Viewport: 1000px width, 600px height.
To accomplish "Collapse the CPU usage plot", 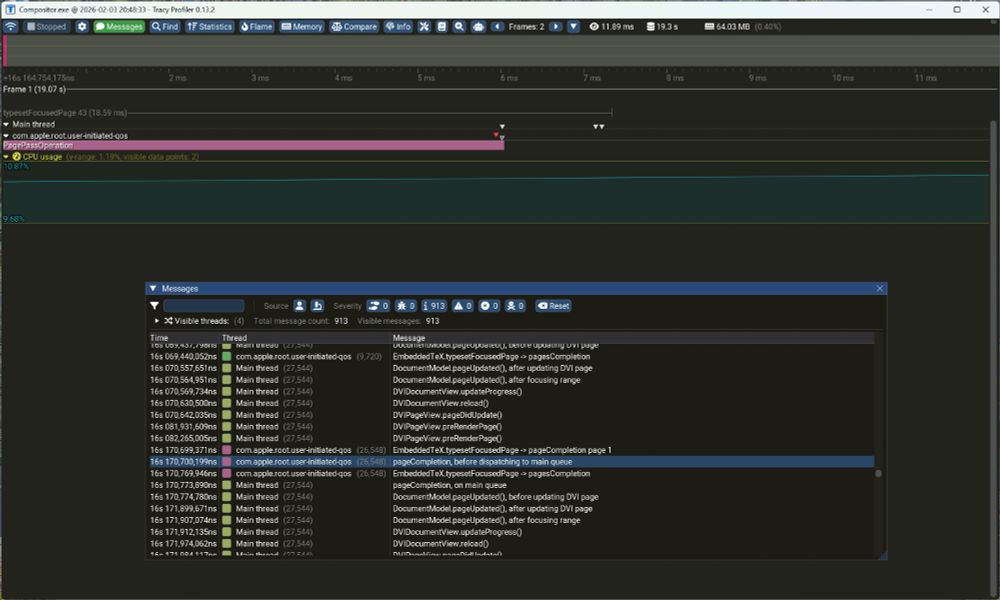I will point(6,157).
